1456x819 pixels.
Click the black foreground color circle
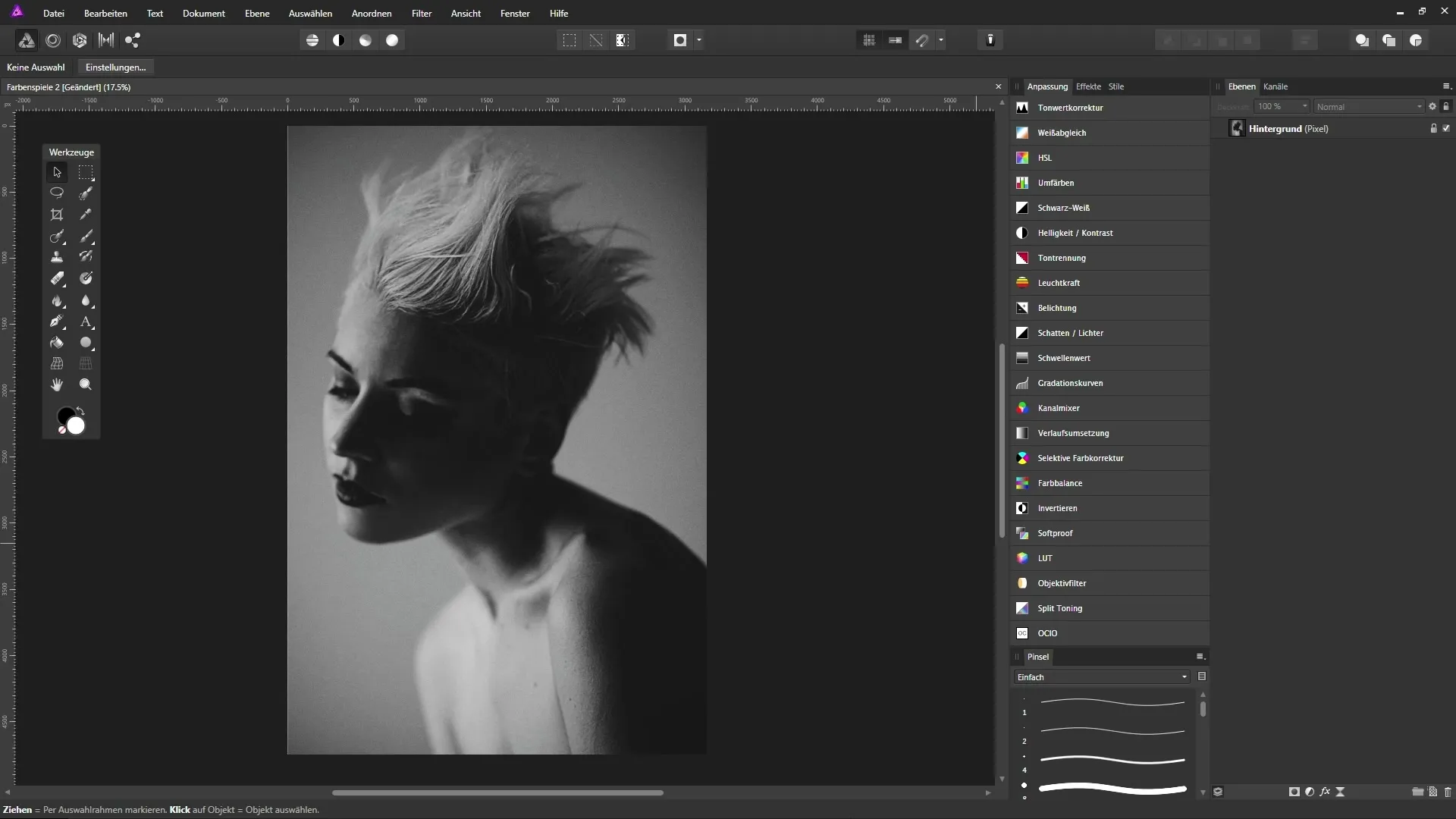(x=64, y=414)
